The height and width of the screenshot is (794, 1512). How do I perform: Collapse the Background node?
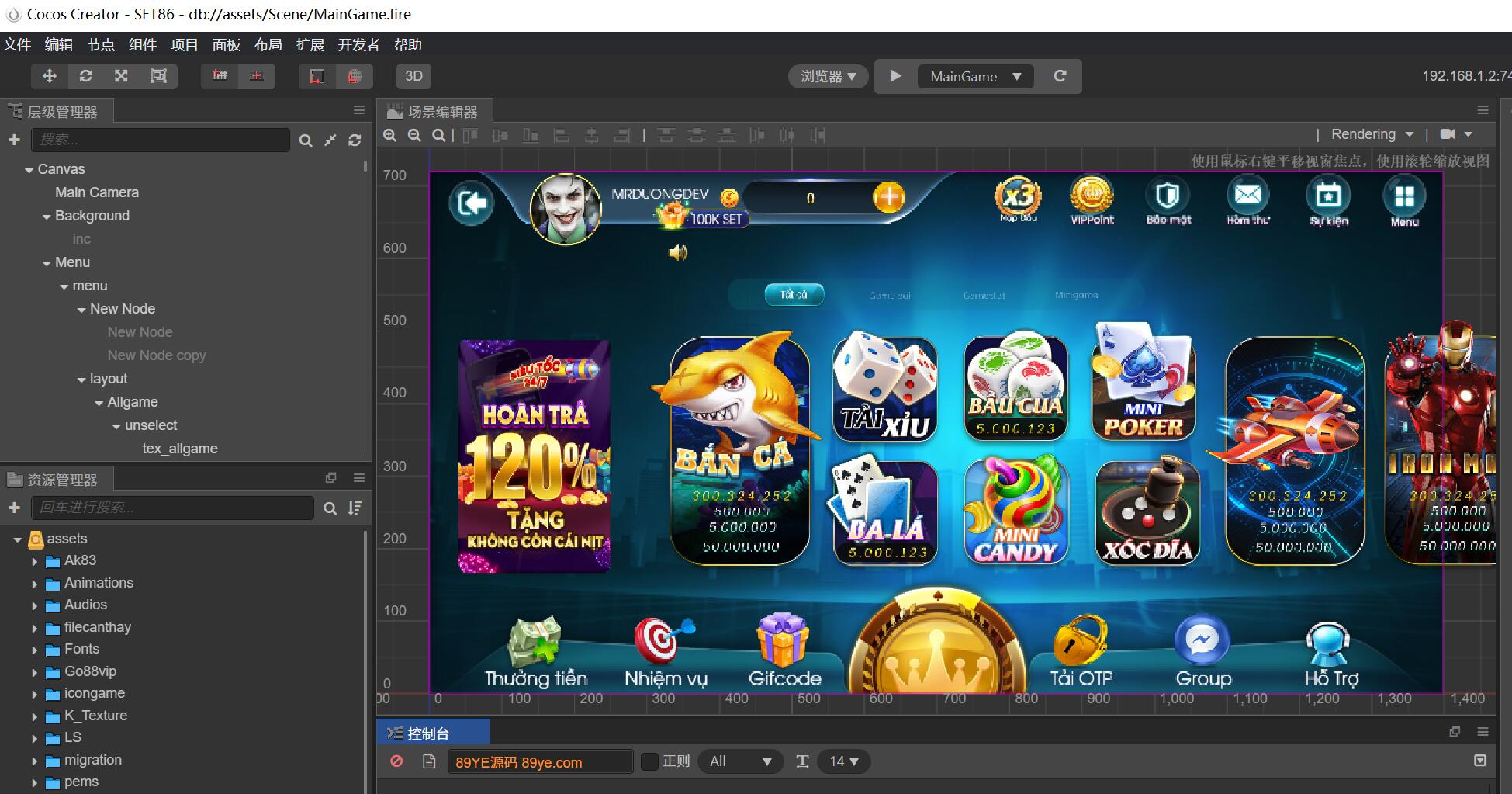(x=47, y=217)
